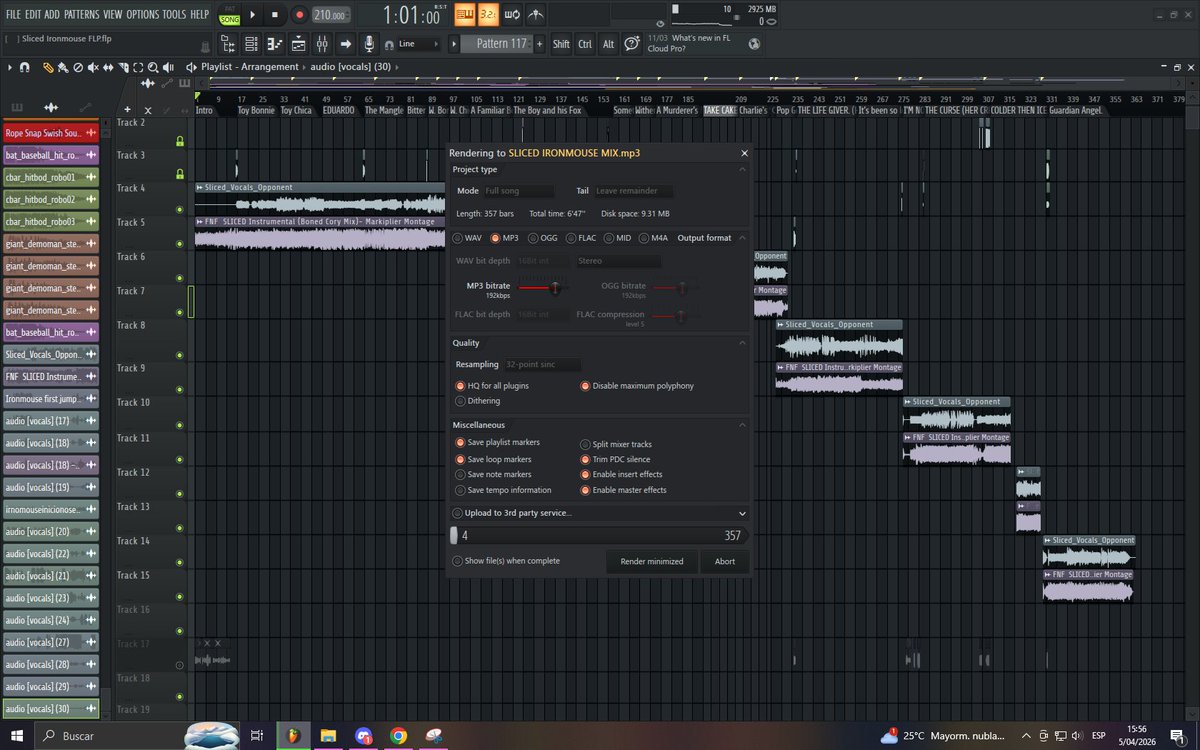Toggle Disable maximum polyphony option

[x=637, y=385]
